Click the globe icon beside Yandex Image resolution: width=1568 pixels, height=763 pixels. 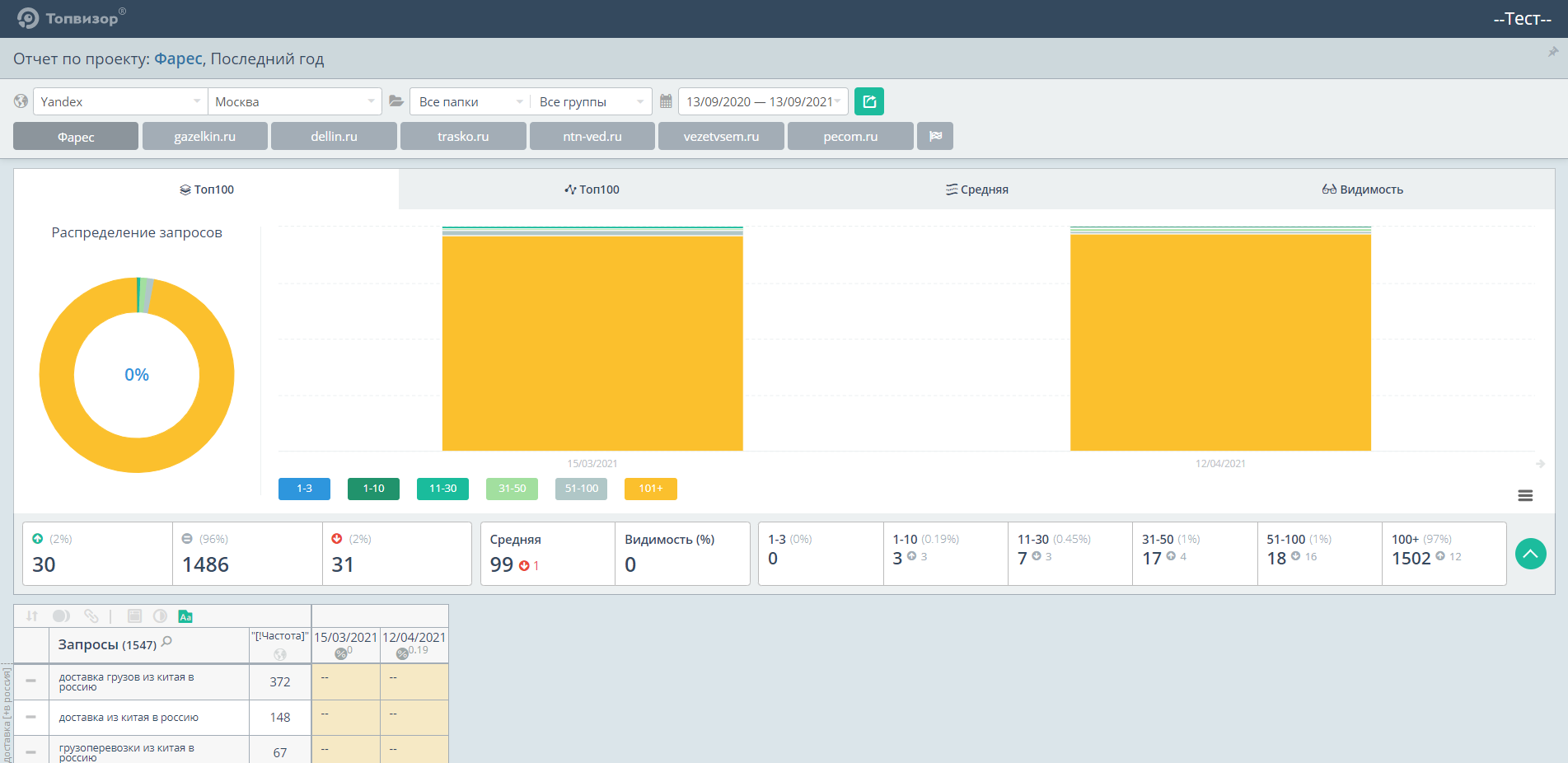pos(21,101)
